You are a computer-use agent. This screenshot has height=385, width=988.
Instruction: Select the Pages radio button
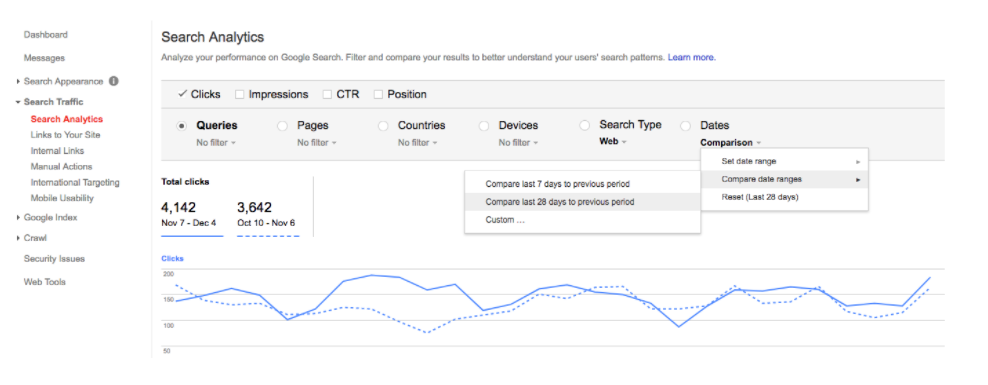click(282, 126)
